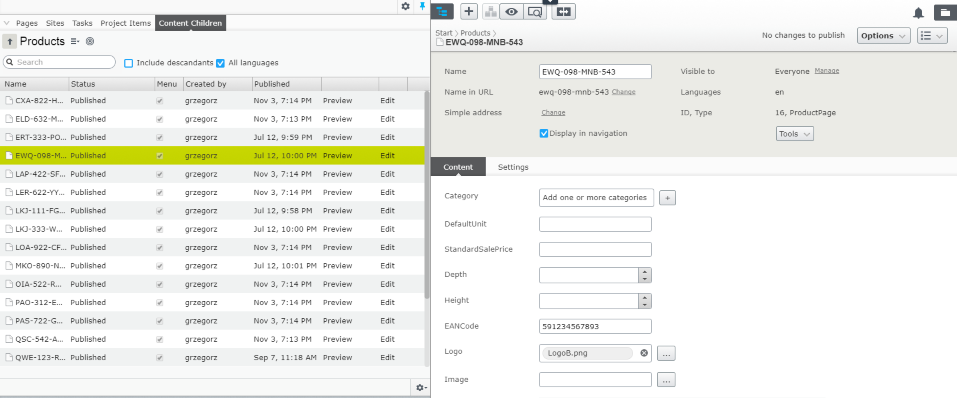Click the page icon of MKO-890 row
Viewport: 957px width, 398px height.
tap(9, 266)
